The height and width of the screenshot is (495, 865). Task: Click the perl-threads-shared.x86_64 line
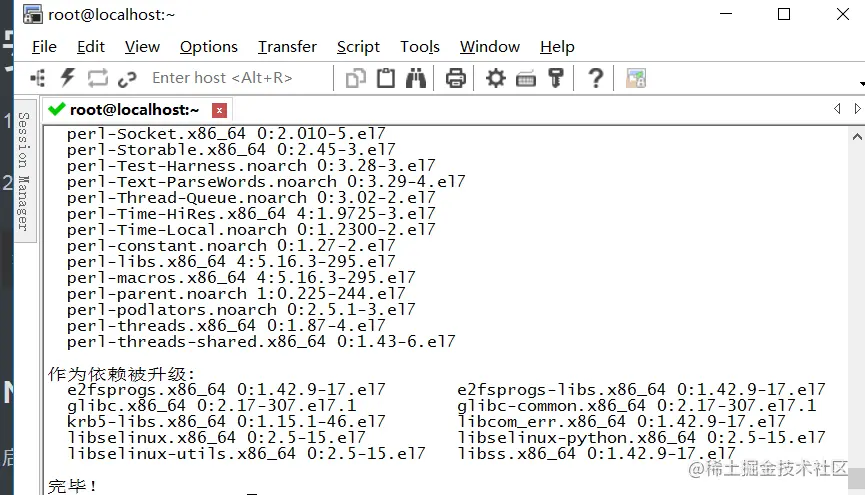[261, 342]
